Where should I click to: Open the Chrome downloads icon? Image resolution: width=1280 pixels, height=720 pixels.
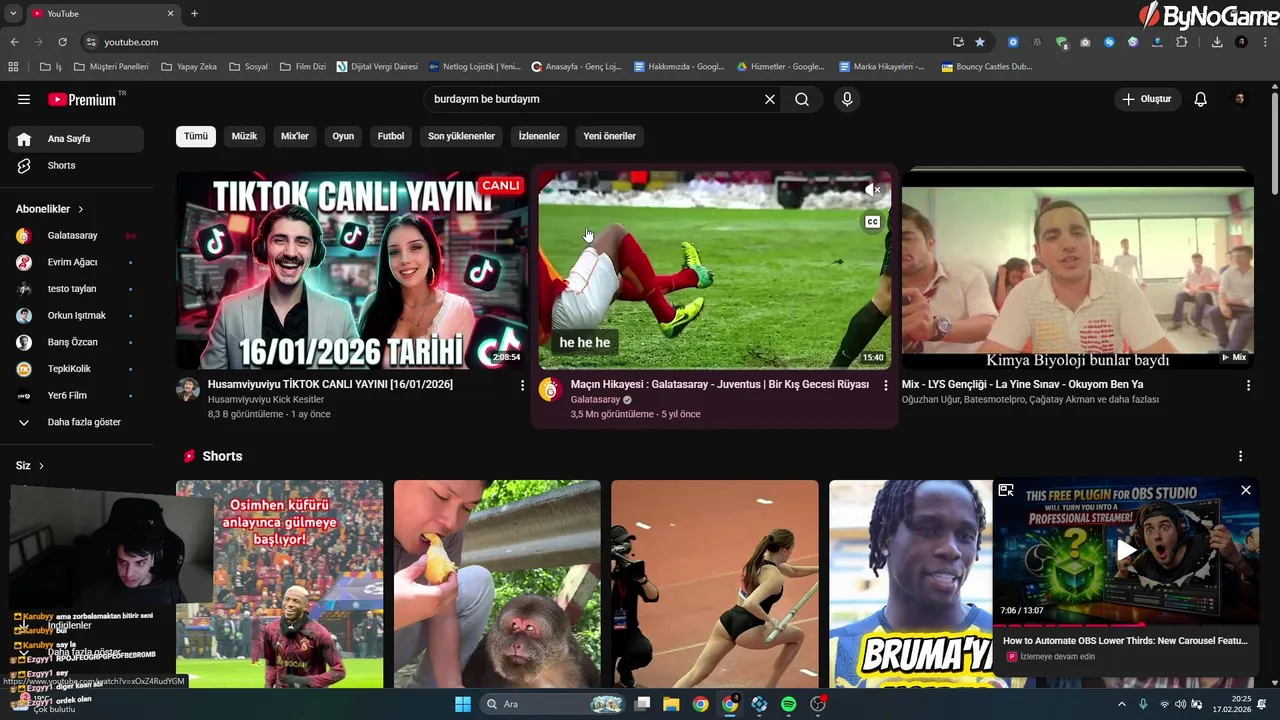pos(1217,42)
